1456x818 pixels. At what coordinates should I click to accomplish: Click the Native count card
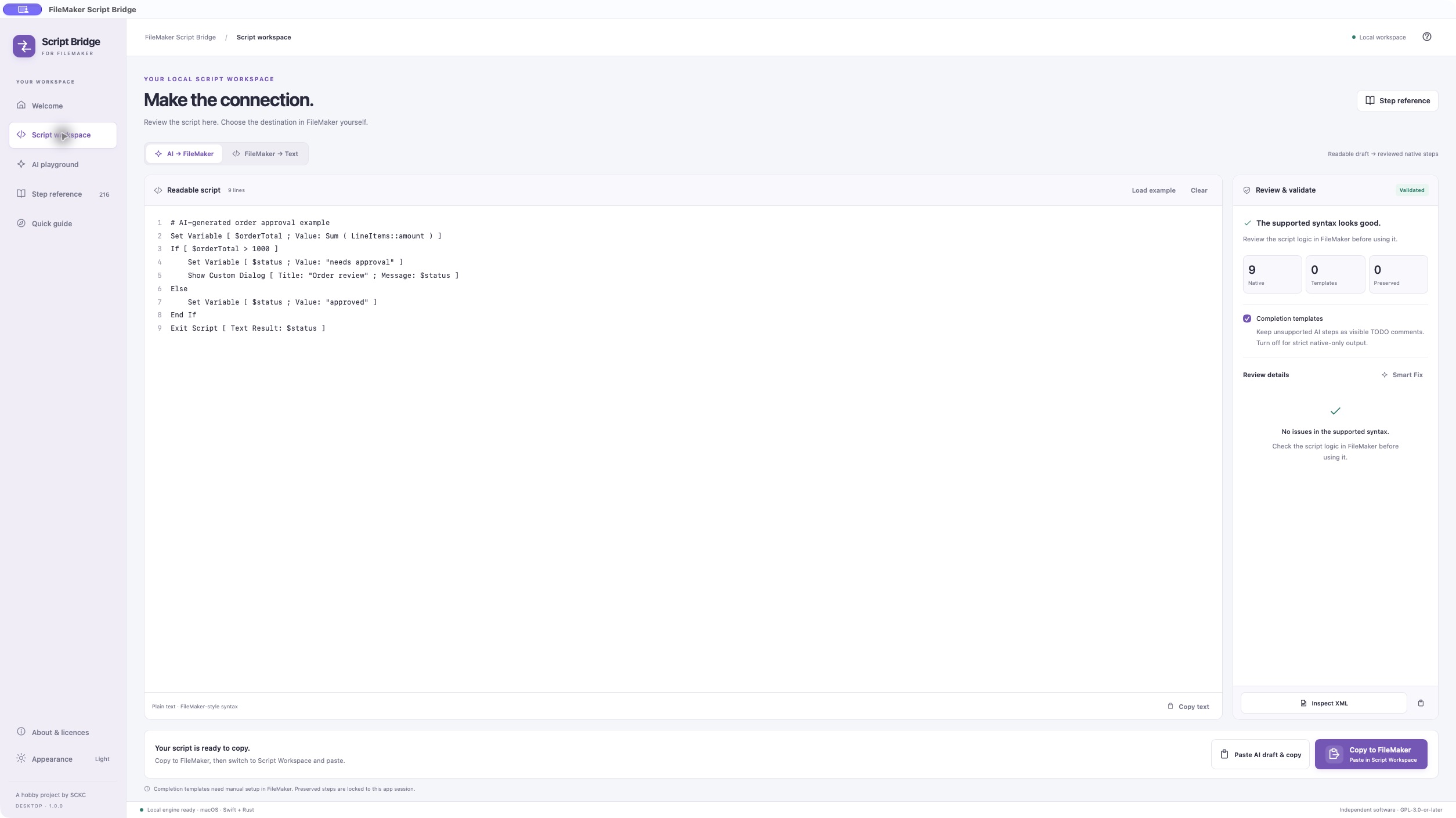tap(1272, 274)
